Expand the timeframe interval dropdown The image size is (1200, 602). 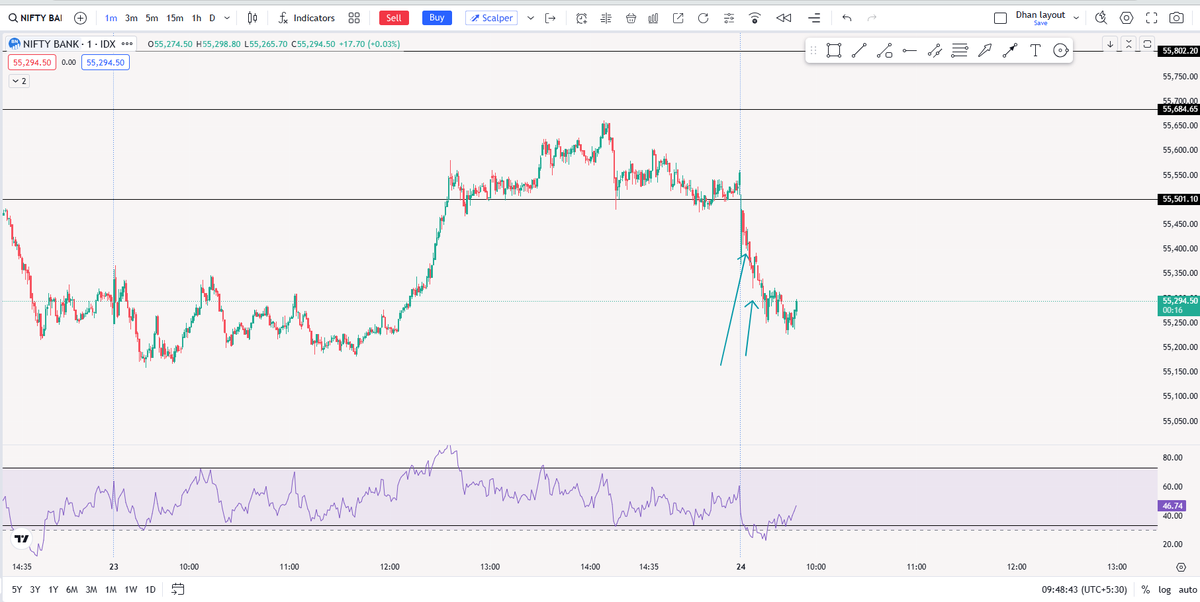pyautogui.click(x=229, y=18)
